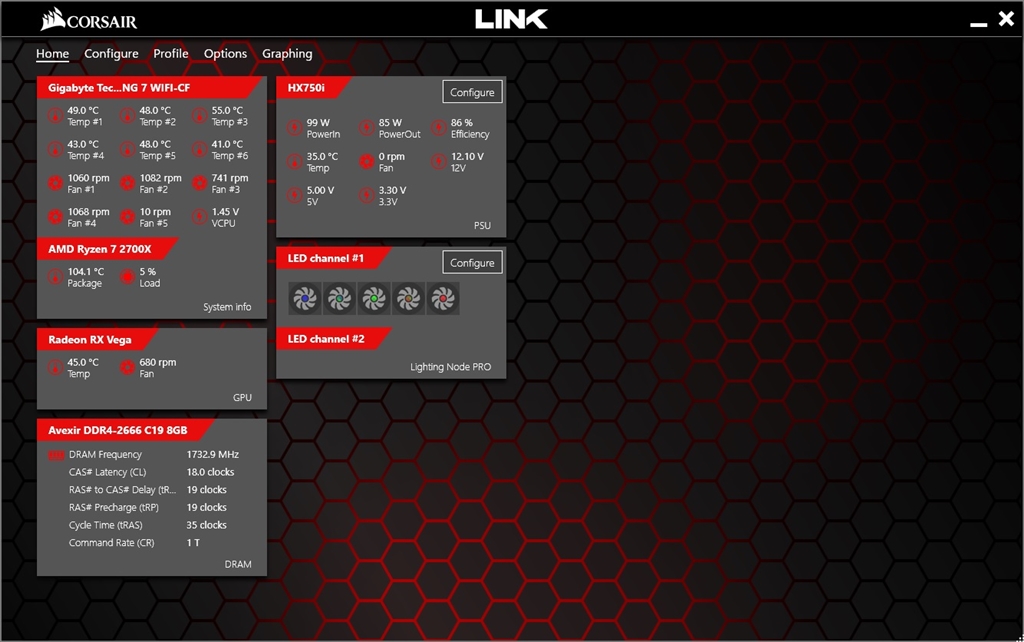Select the green LED fan

(374, 298)
